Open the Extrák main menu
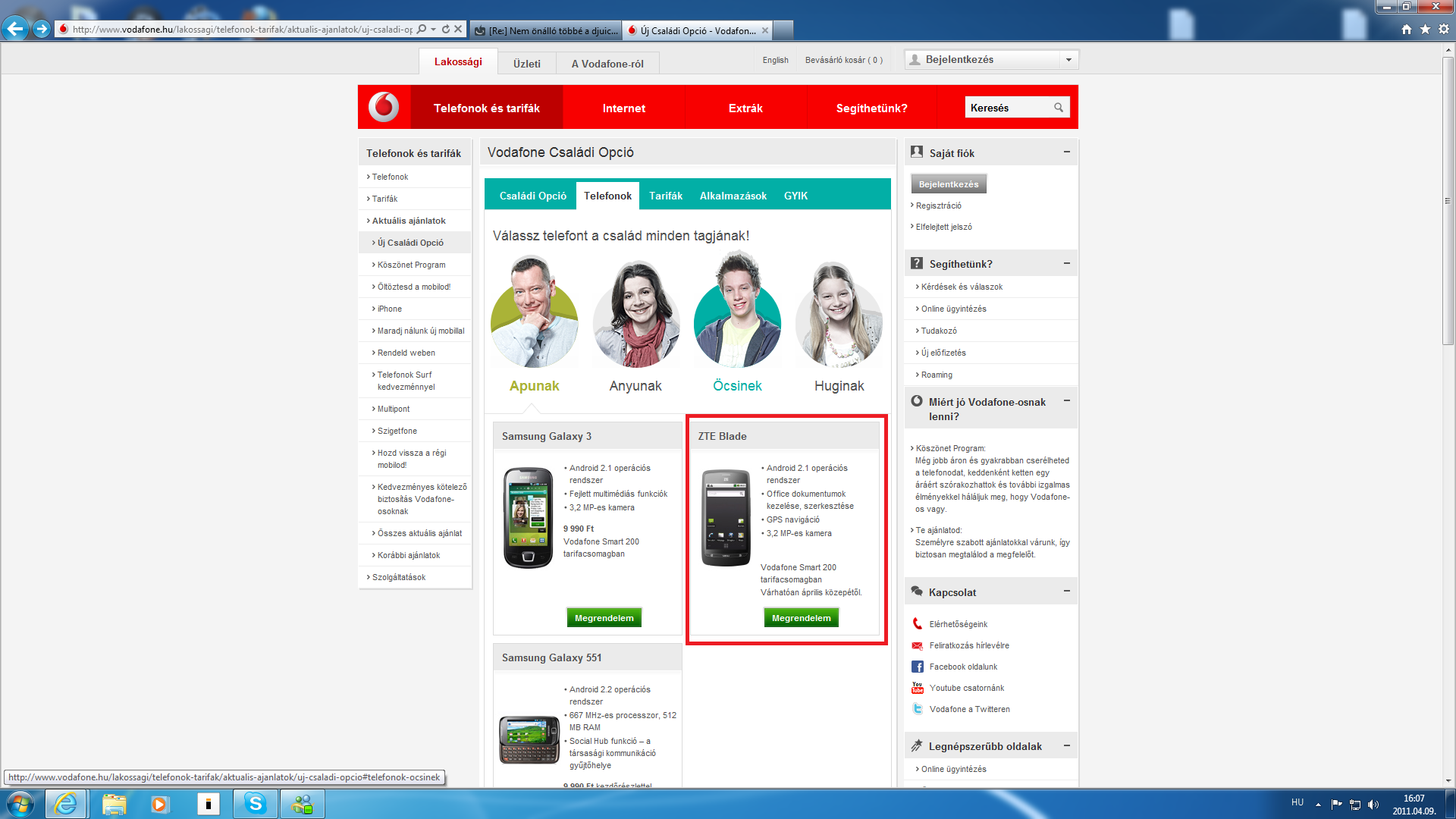 [745, 108]
